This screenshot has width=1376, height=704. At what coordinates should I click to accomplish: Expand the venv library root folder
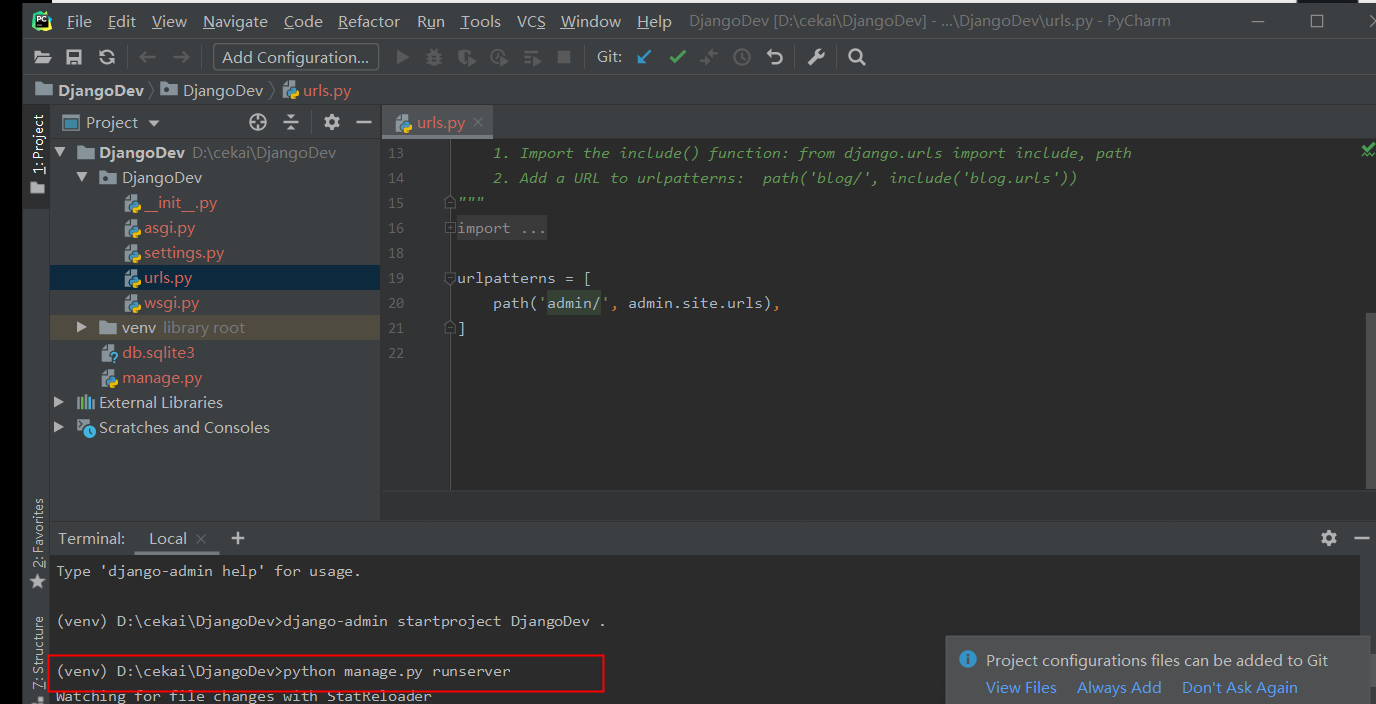tap(82, 328)
